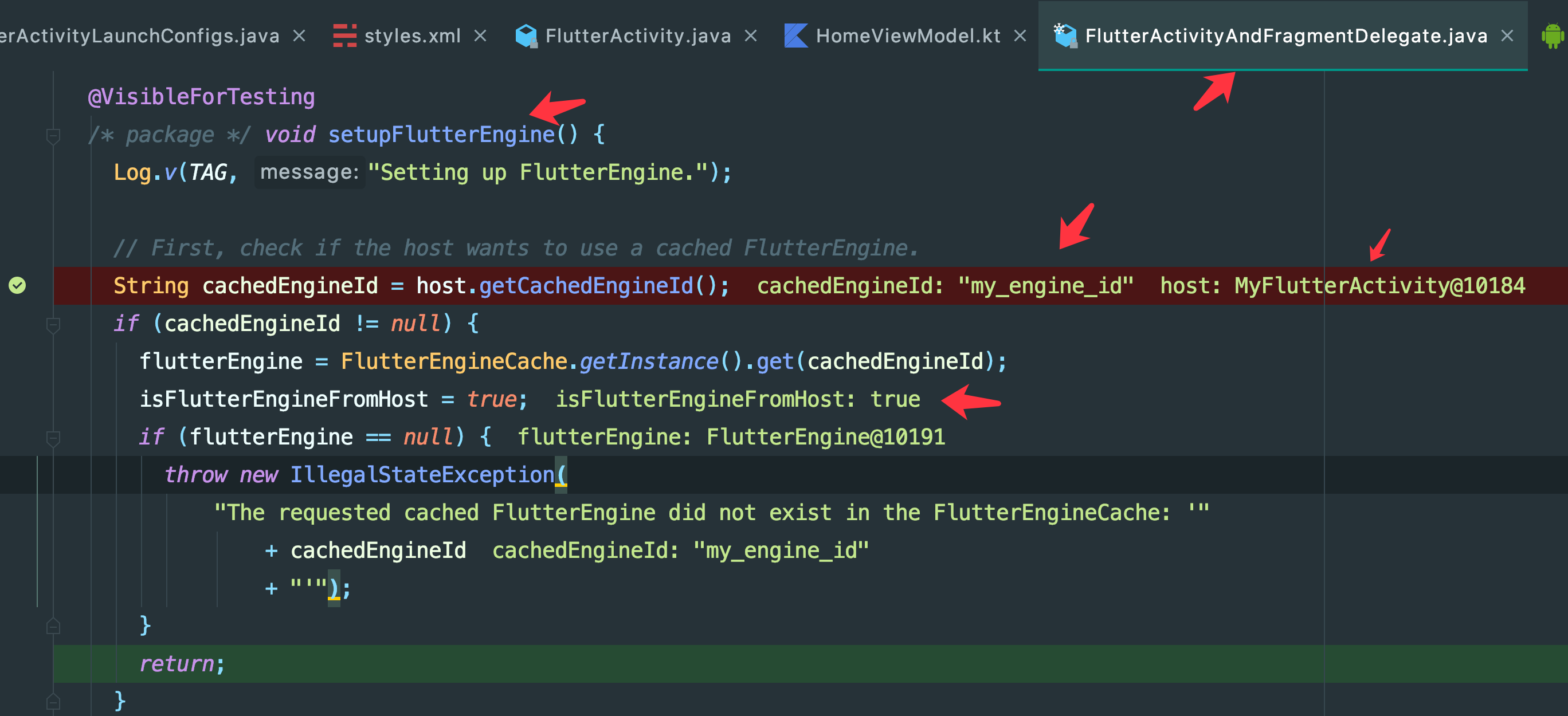1568x716 pixels.
Task: Click inline debug value isFlutterEngineFromHost: true
Action: click(x=738, y=399)
